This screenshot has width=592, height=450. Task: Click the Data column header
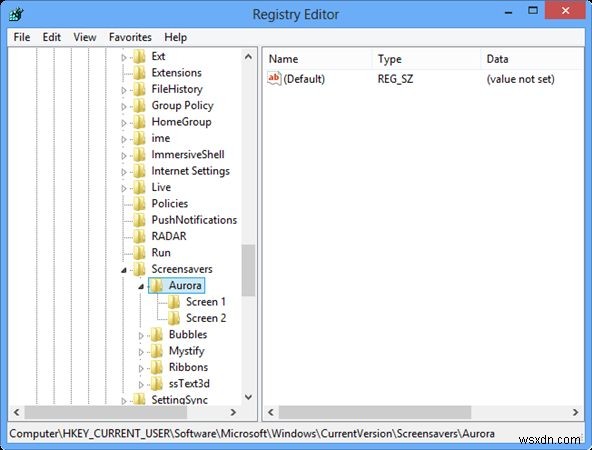[532, 59]
